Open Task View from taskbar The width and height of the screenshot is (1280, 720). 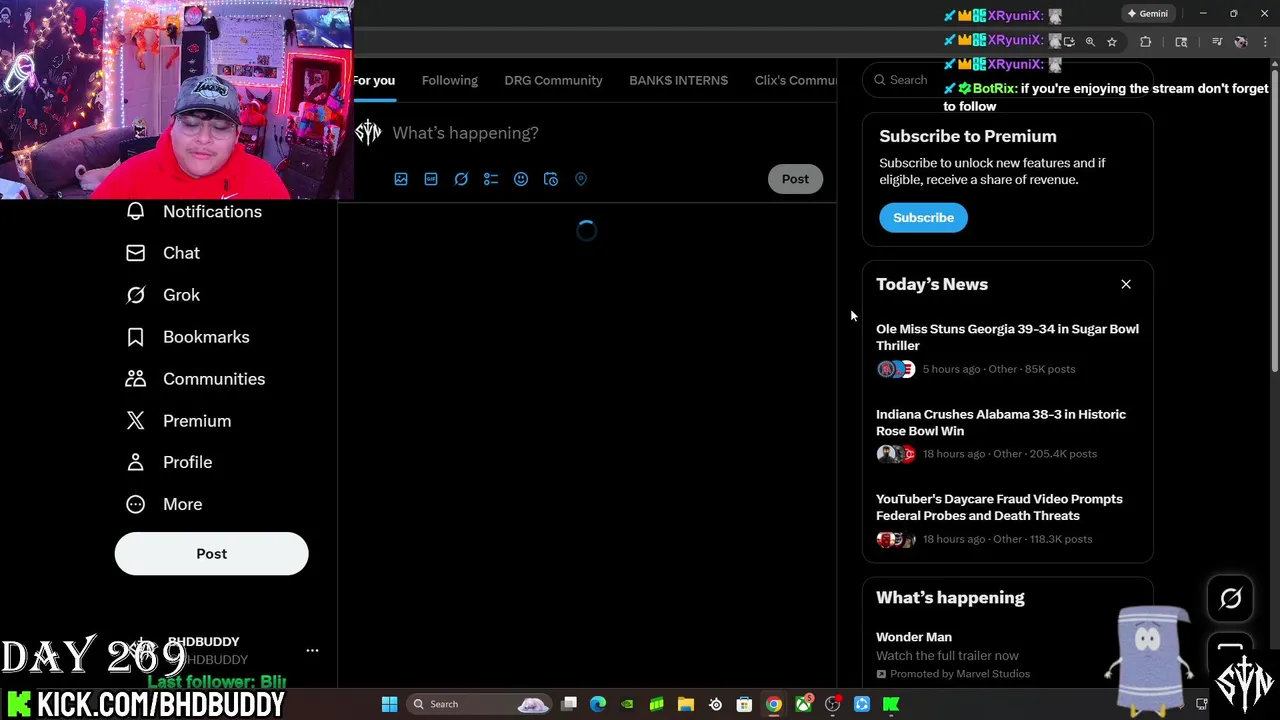569,704
